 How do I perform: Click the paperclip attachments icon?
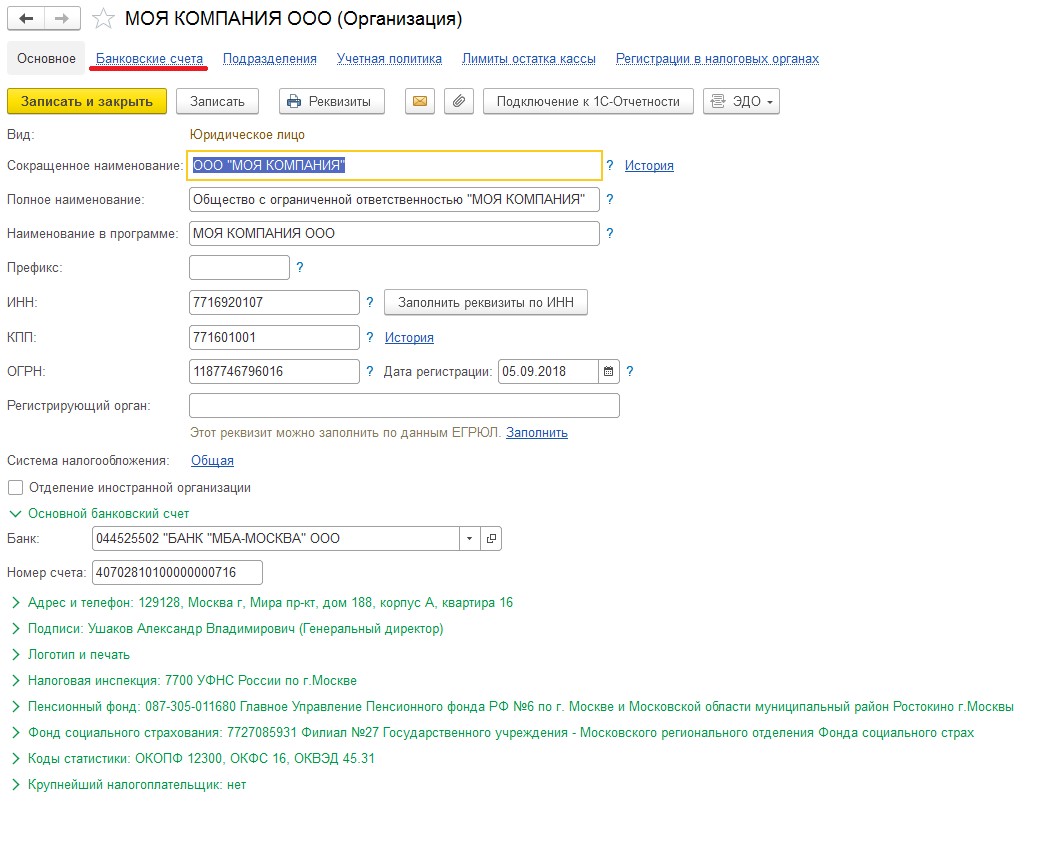click(x=458, y=101)
